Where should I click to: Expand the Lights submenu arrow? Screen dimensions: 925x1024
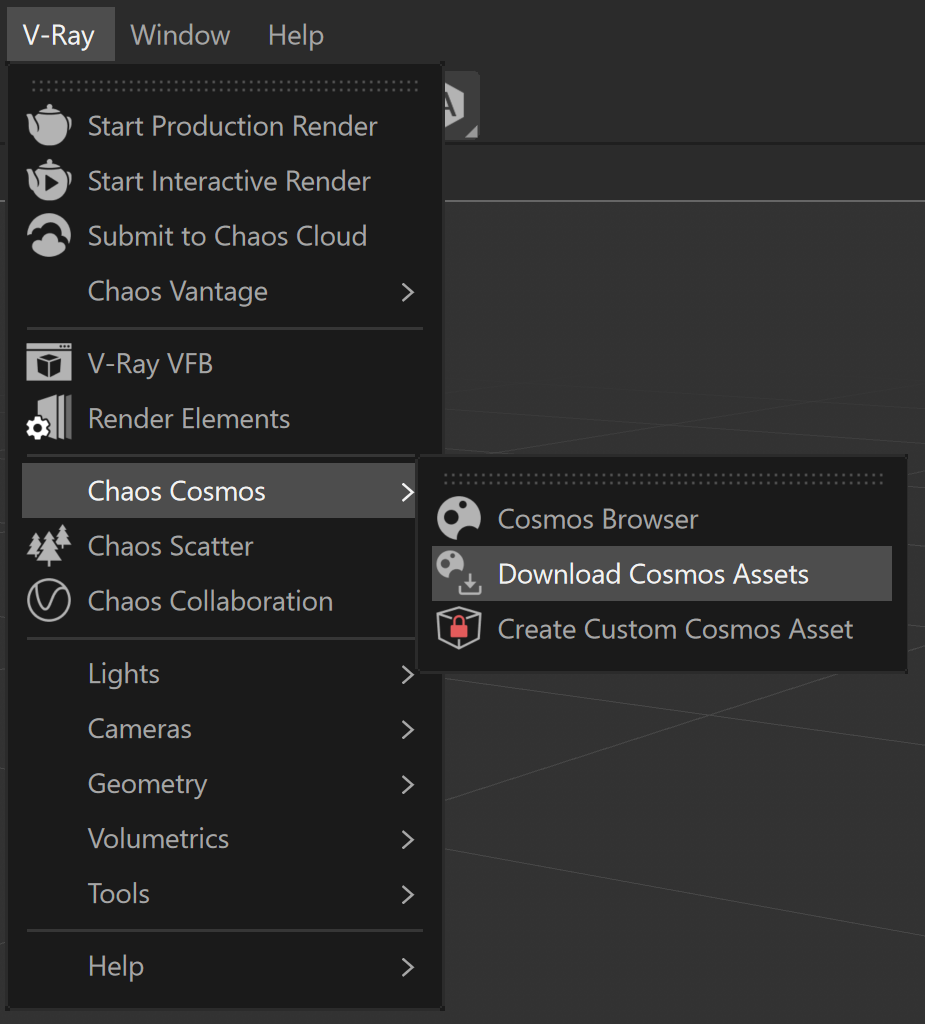pyautogui.click(x=408, y=675)
